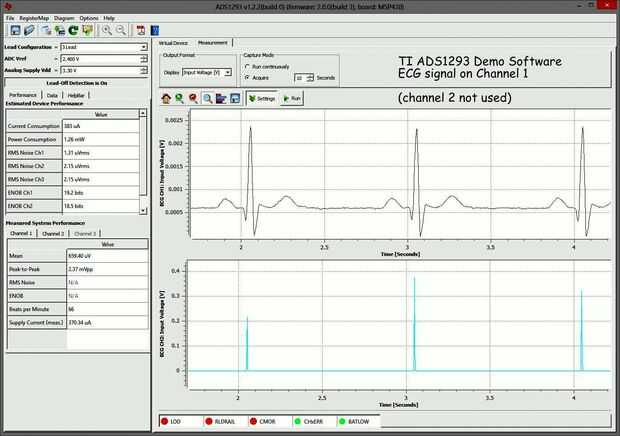Select the blue magnifier zoom tool above the graph
This screenshot has height=436, width=620.
[207, 98]
